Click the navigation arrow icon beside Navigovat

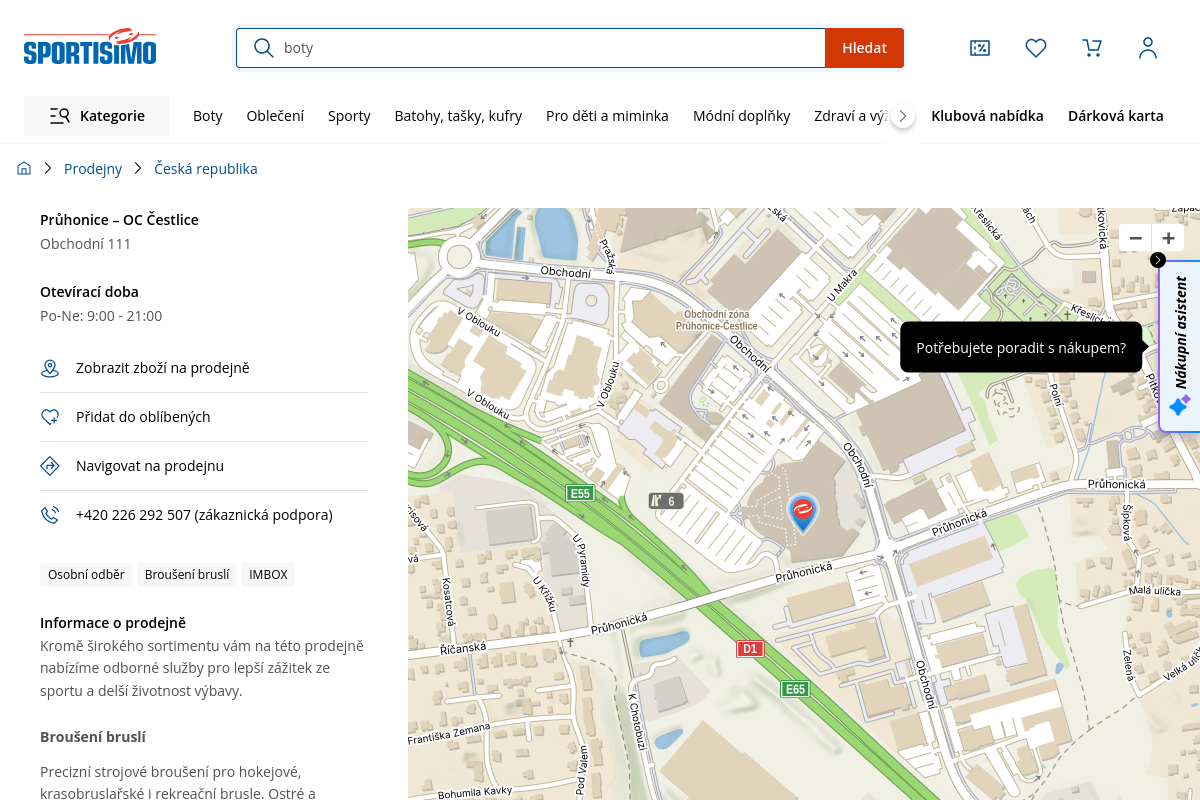(x=50, y=466)
